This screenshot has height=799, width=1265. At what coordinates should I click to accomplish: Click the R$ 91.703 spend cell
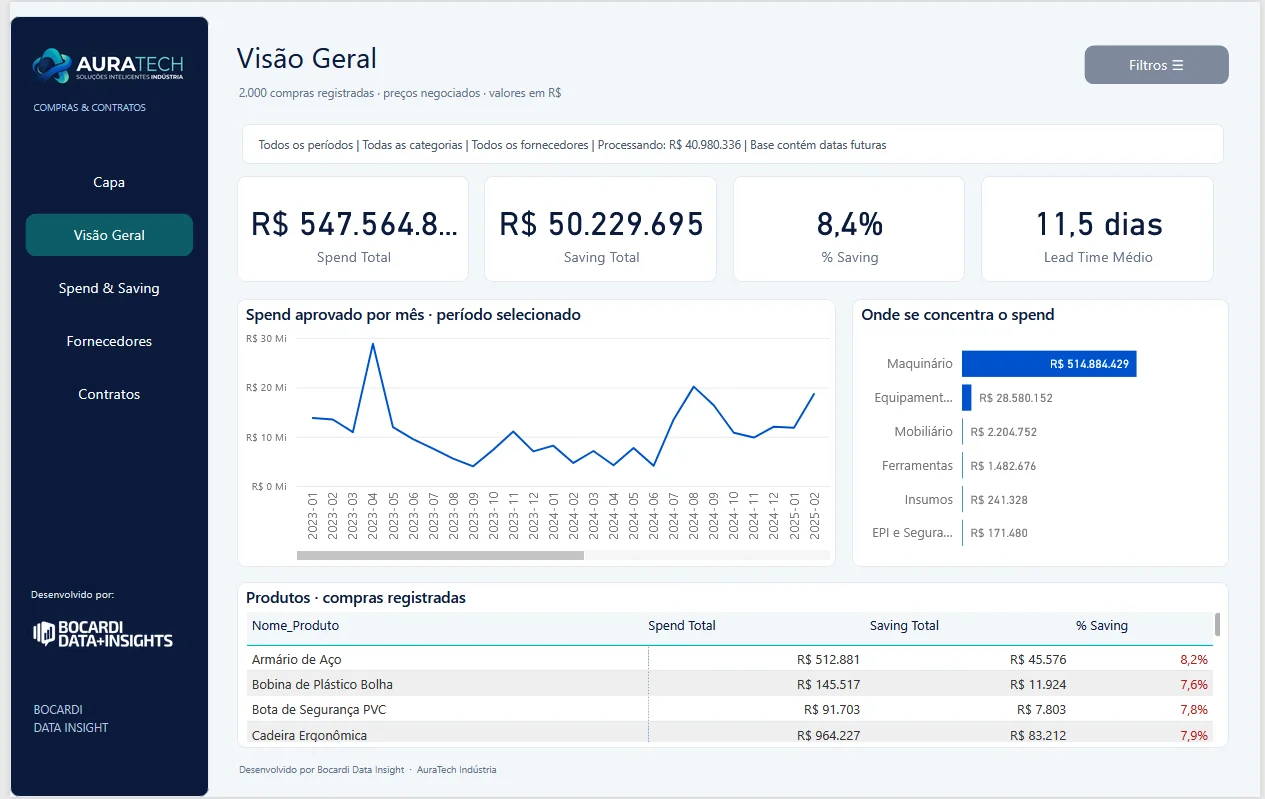(832, 710)
